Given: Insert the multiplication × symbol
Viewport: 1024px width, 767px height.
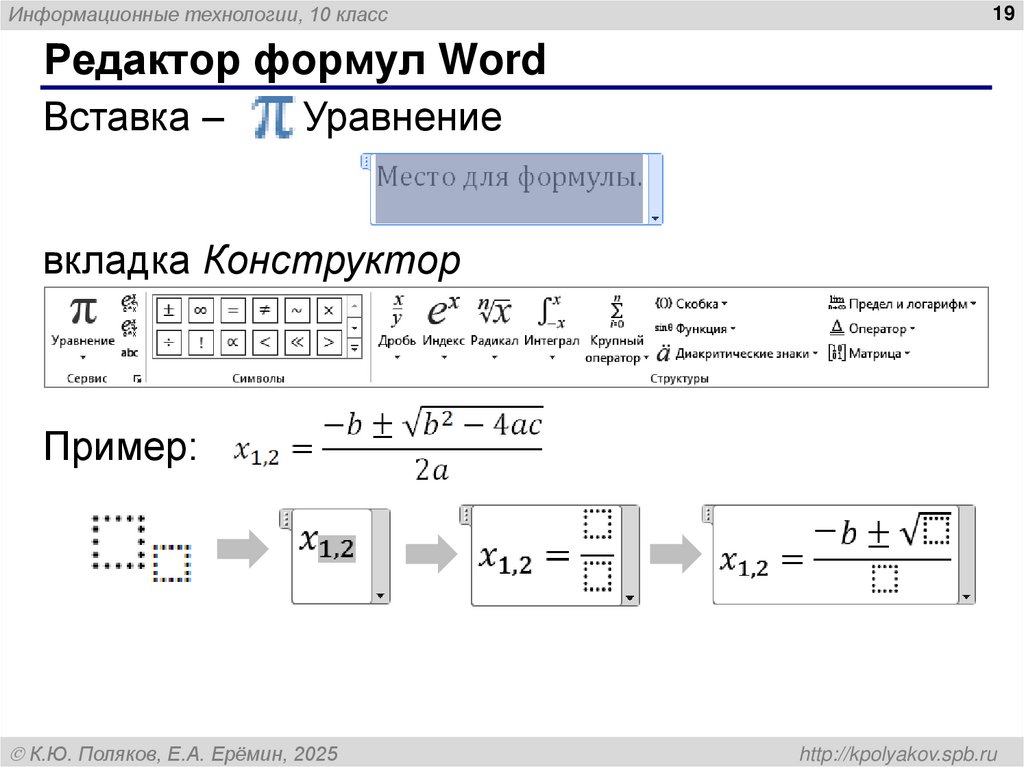Looking at the screenshot, I should click(x=328, y=310).
